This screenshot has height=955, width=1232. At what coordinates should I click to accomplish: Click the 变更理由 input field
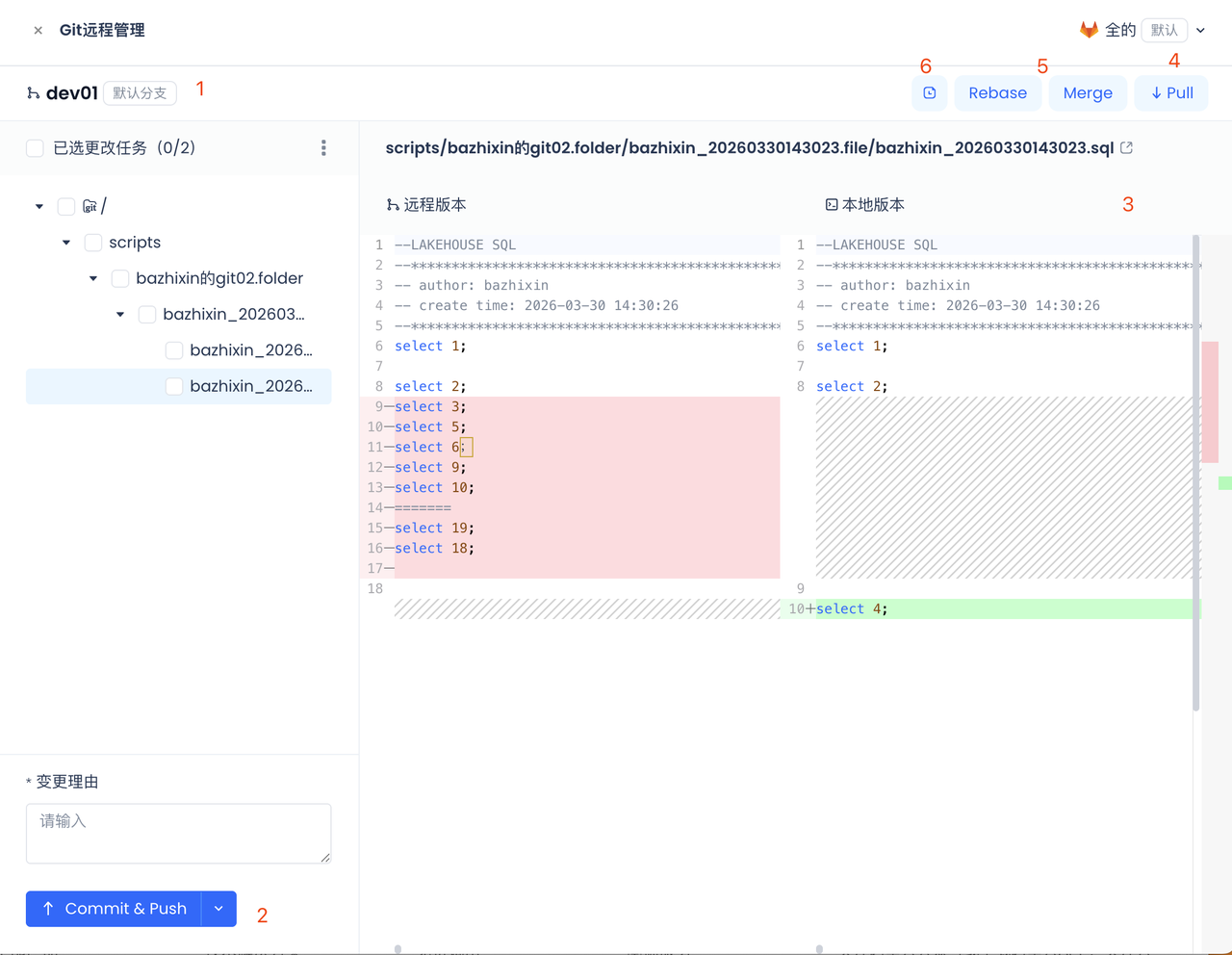point(179,834)
